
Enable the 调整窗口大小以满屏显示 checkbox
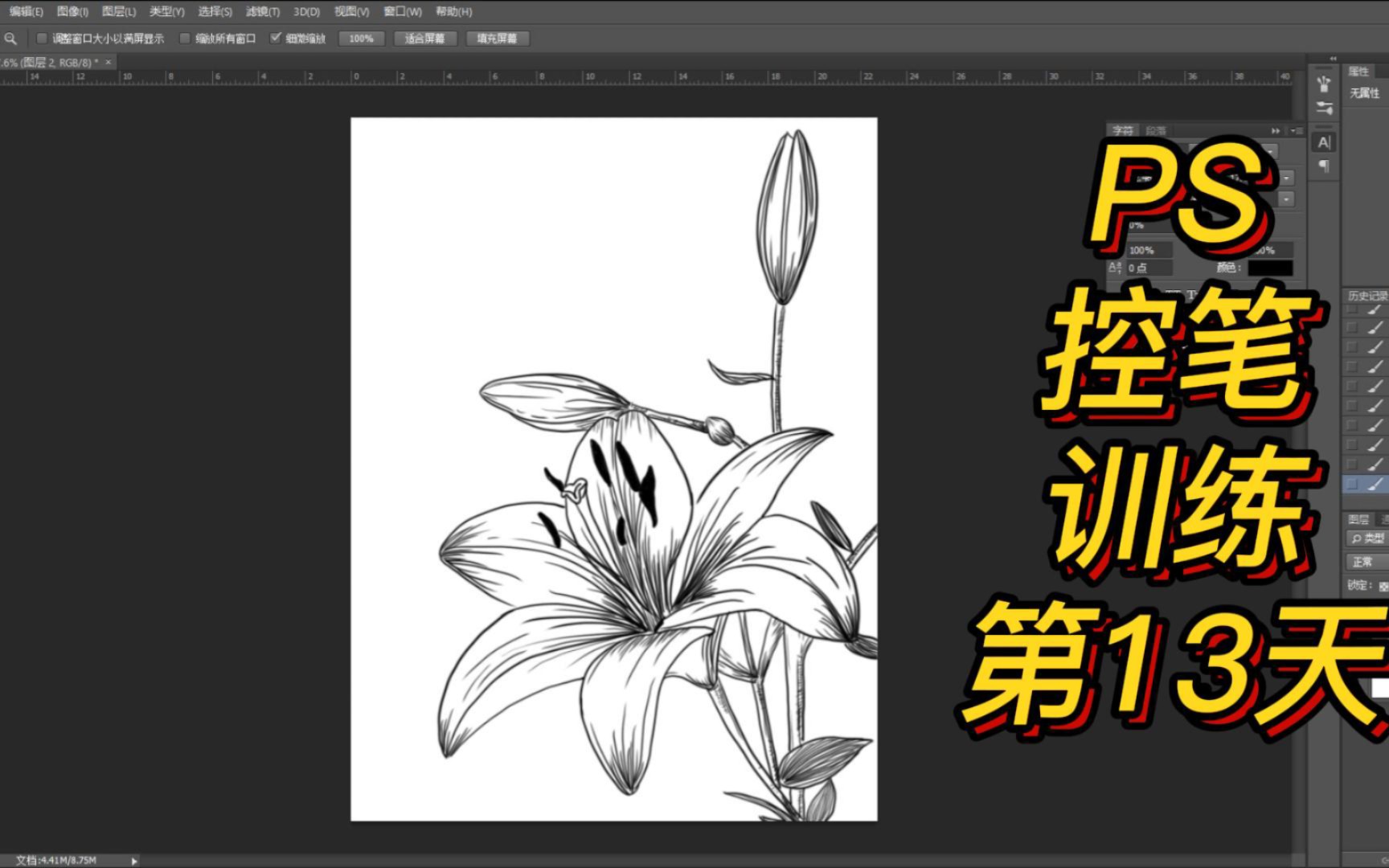coord(40,38)
